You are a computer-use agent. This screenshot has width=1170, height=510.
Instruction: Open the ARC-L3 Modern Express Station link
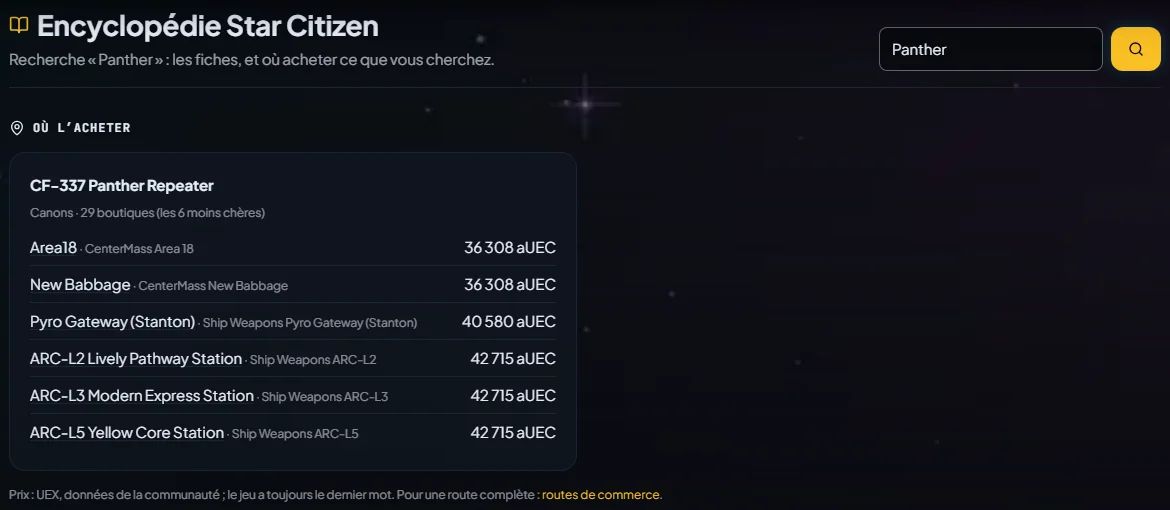click(x=142, y=396)
